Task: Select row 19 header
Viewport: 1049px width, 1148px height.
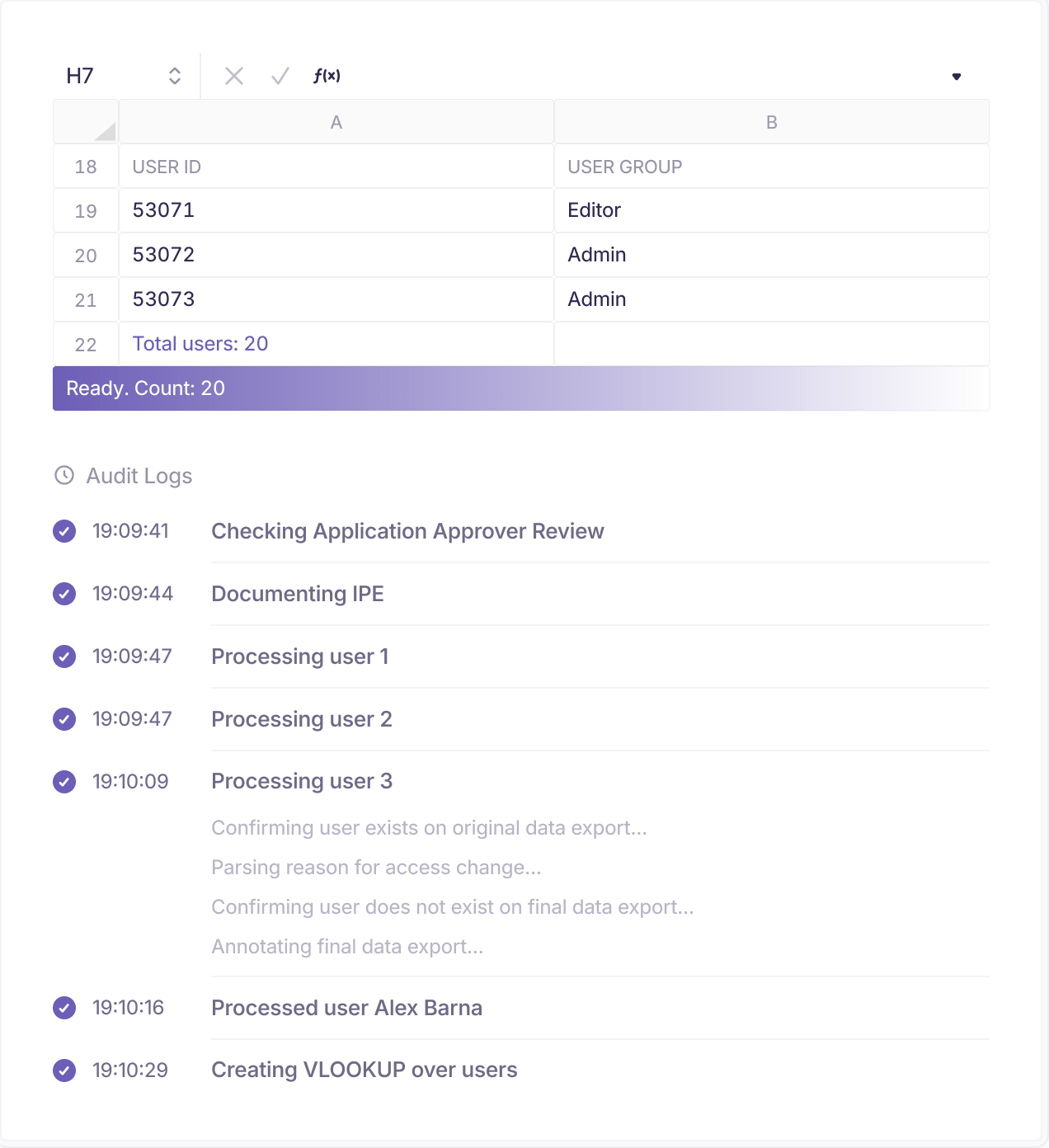Action: coord(86,211)
